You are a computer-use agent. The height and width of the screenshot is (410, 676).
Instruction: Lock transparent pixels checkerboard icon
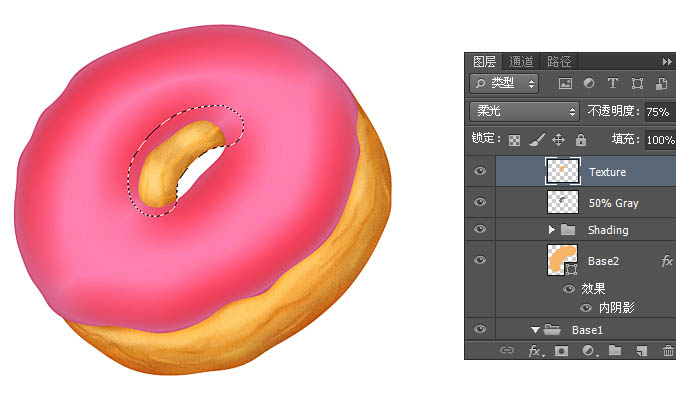(514, 140)
